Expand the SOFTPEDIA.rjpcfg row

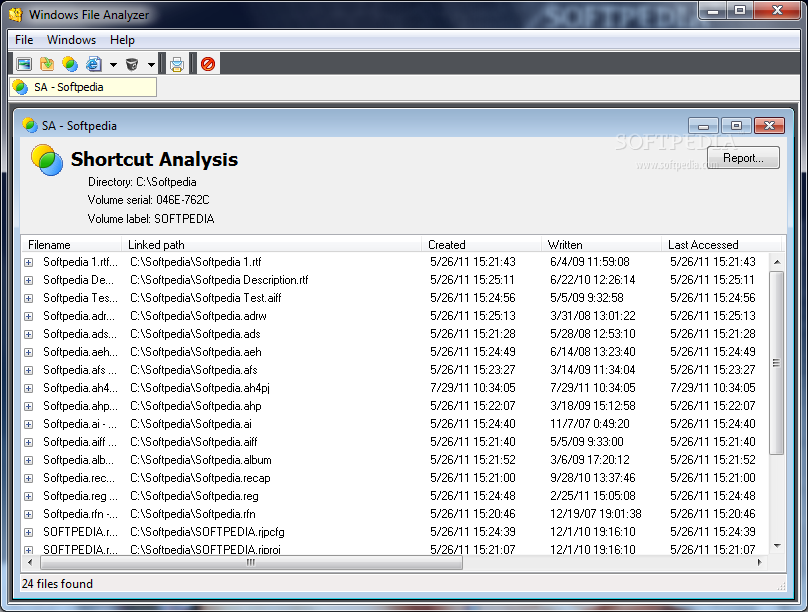(x=29, y=533)
